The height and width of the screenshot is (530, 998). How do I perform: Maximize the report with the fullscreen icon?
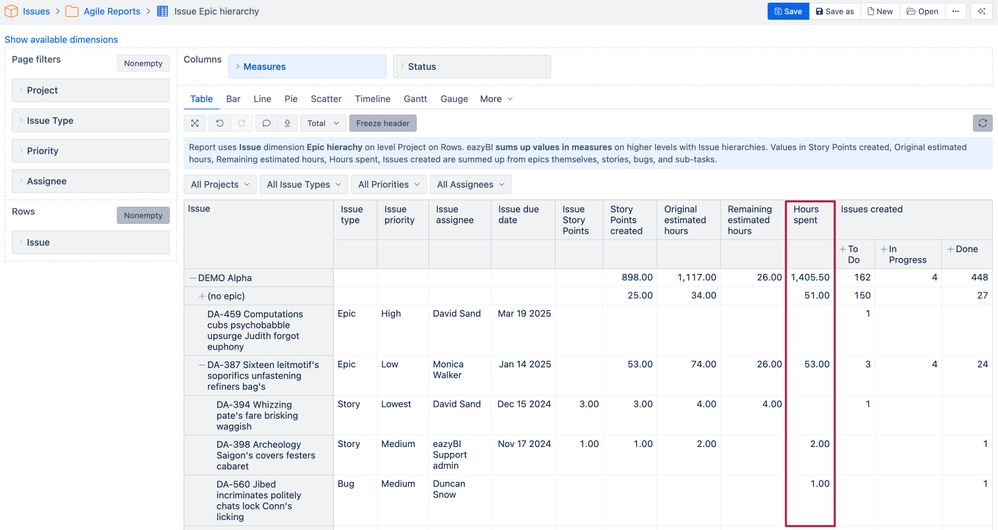coord(195,123)
